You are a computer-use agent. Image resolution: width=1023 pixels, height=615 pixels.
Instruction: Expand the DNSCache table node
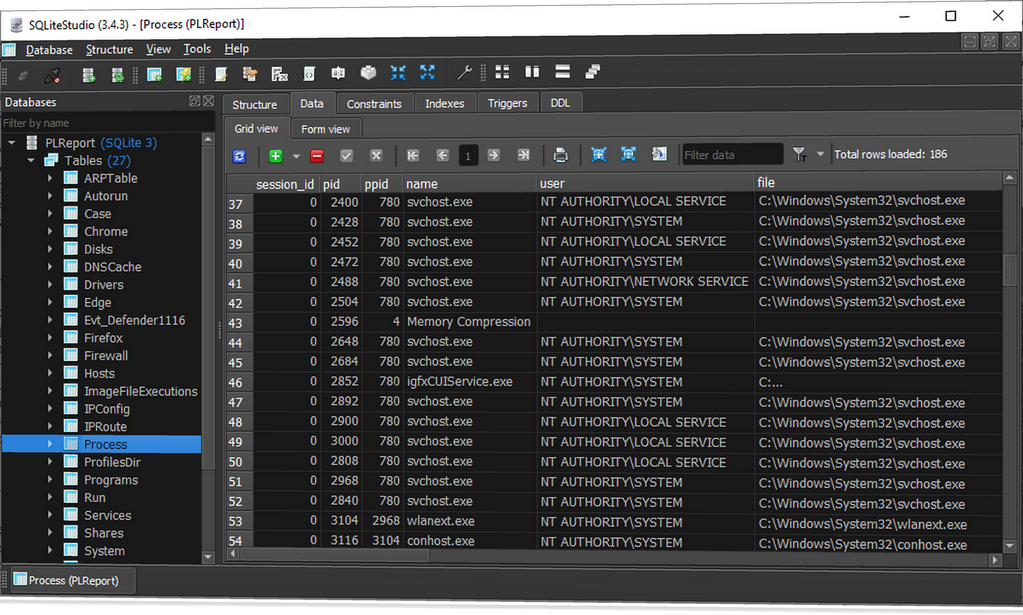[50, 267]
